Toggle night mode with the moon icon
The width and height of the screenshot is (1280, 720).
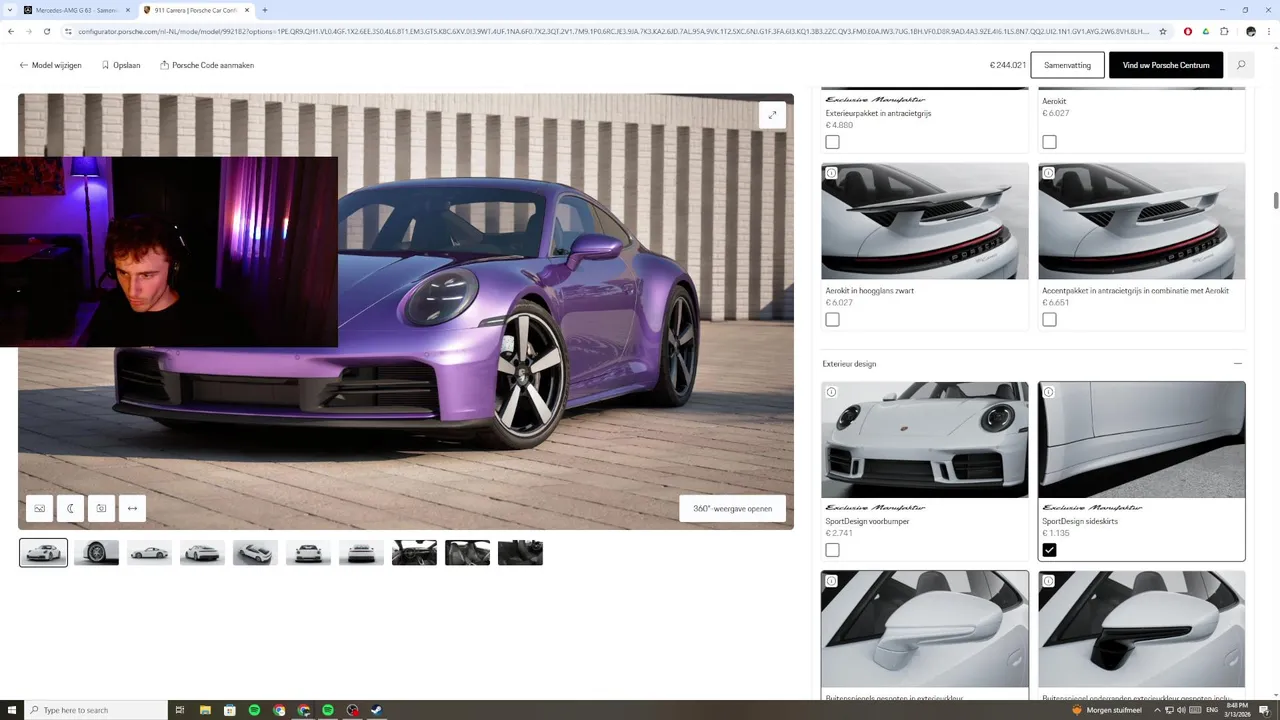pyautogui.click(x=71, y=508)
